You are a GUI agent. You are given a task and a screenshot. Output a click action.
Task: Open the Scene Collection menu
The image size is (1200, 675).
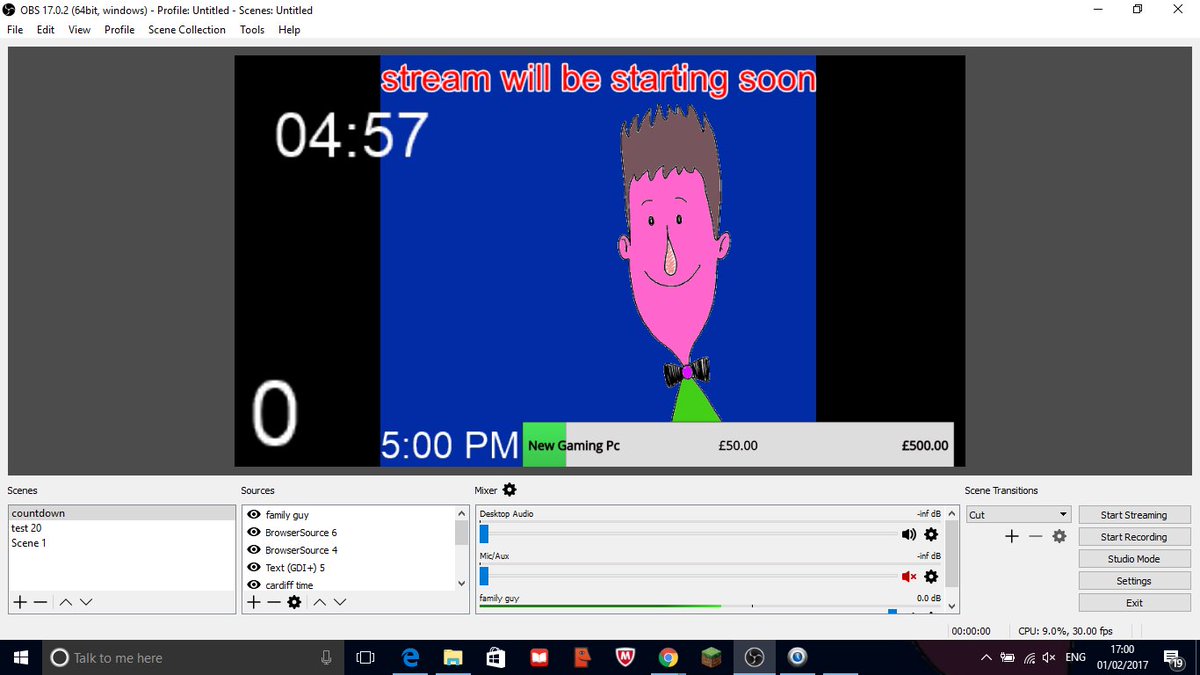pos(187,30)
